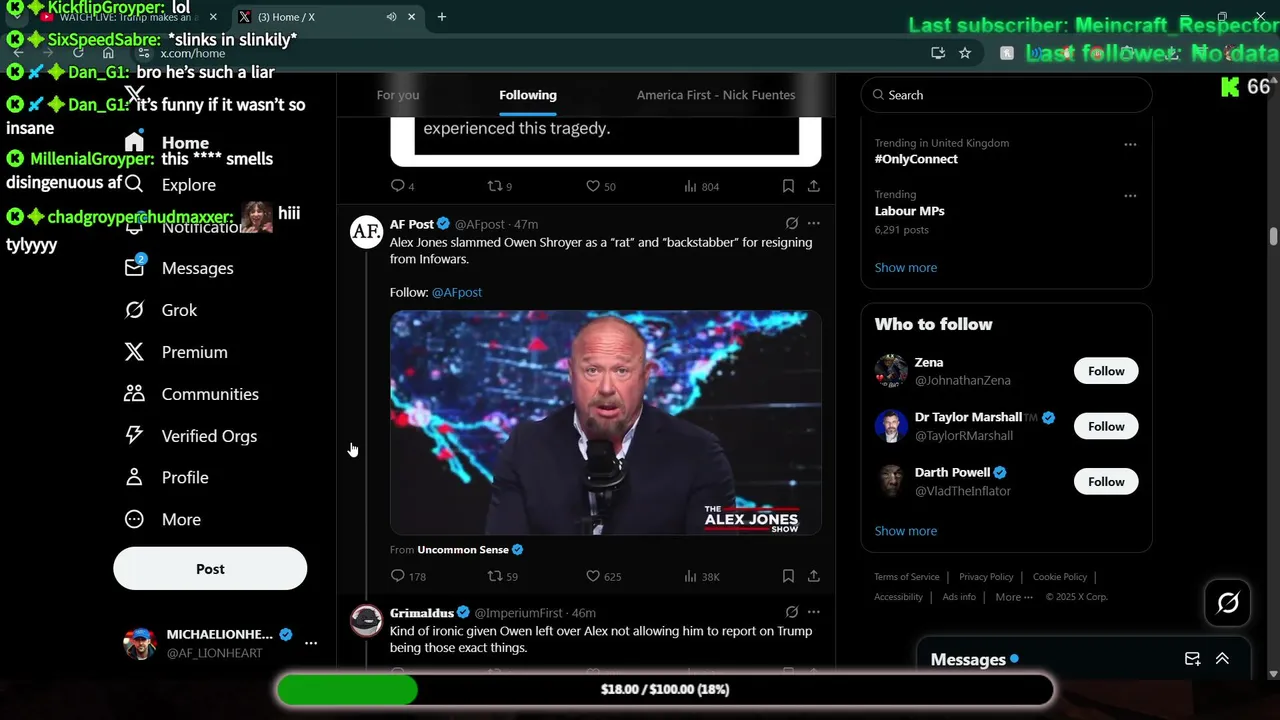
Task: Open Terms of Service link
Action: 907,577
